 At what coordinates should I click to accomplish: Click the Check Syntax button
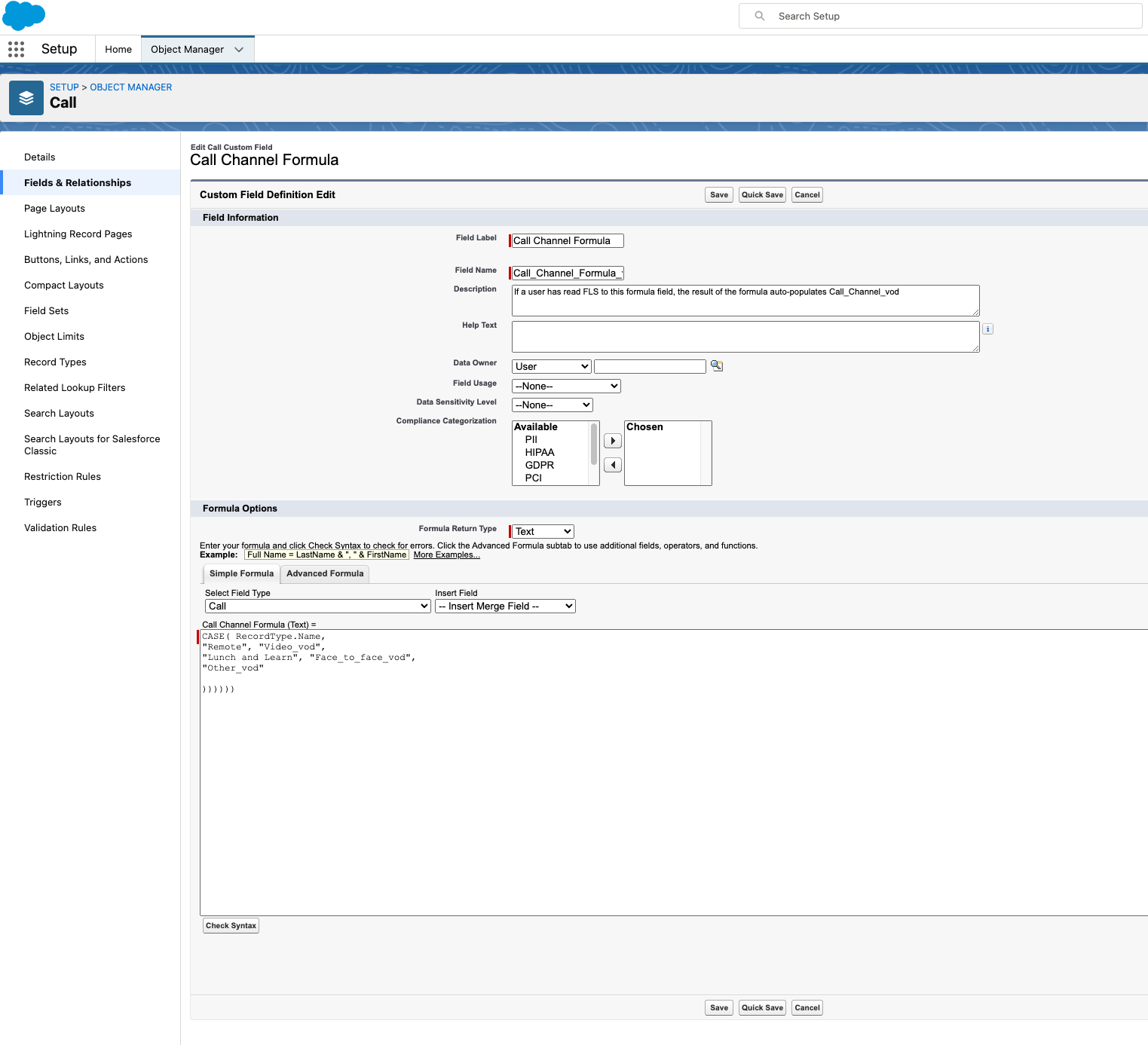(x=231, y=925)
